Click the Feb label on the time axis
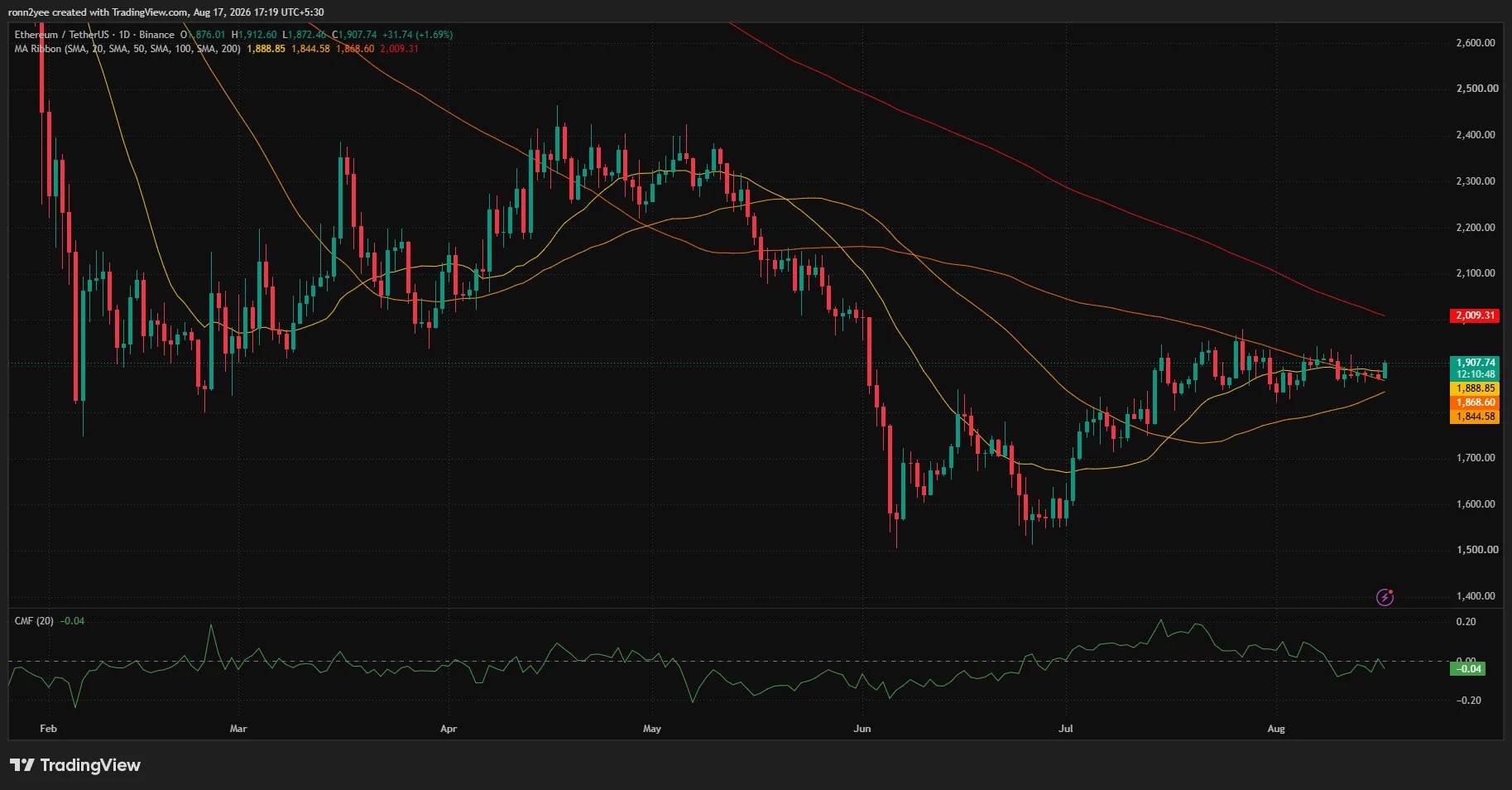The height and width of the screenshot is (790, 1512). point(48,729)
